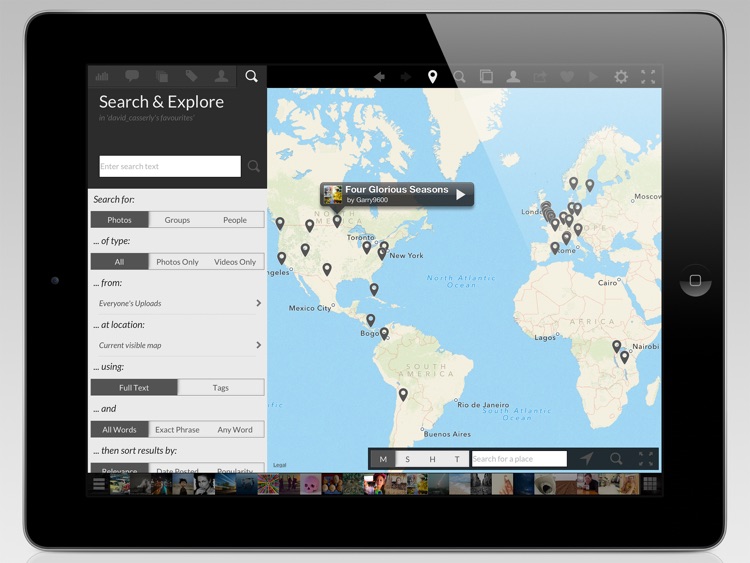The height and width of the screenshot is (563, 750).
Task: Switch map to M mode
Action: pos(383,459)
